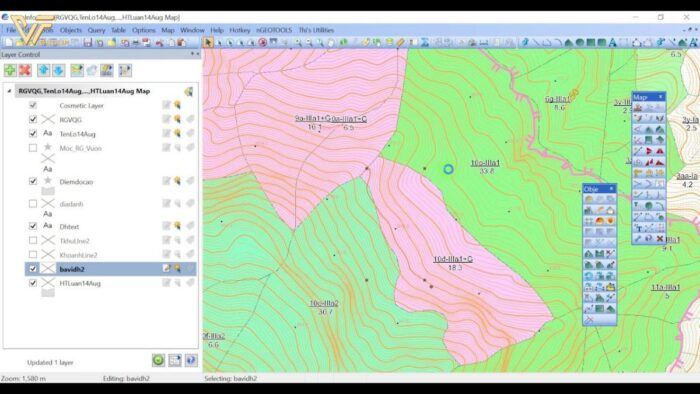Click the 'Selecting: bavidh2' status bar field
The image size is (700, 394).
pos(230,378)
